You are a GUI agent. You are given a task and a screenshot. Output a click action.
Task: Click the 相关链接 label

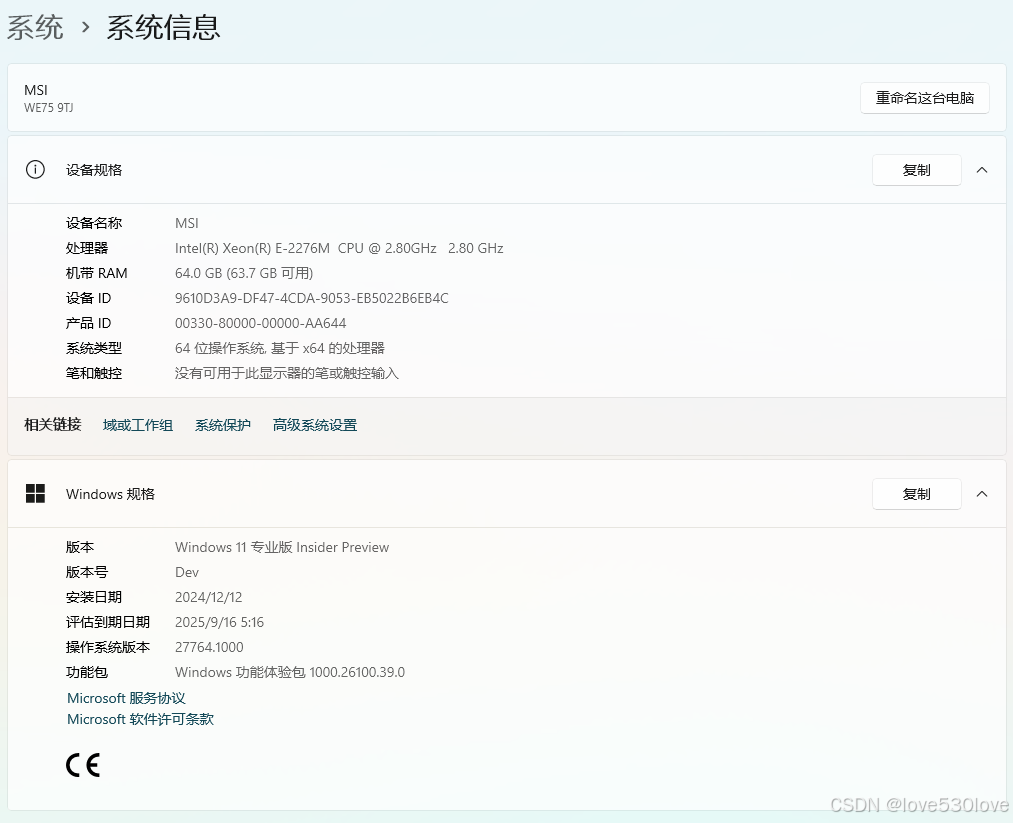pyautogui.click(x=52, y=424)
